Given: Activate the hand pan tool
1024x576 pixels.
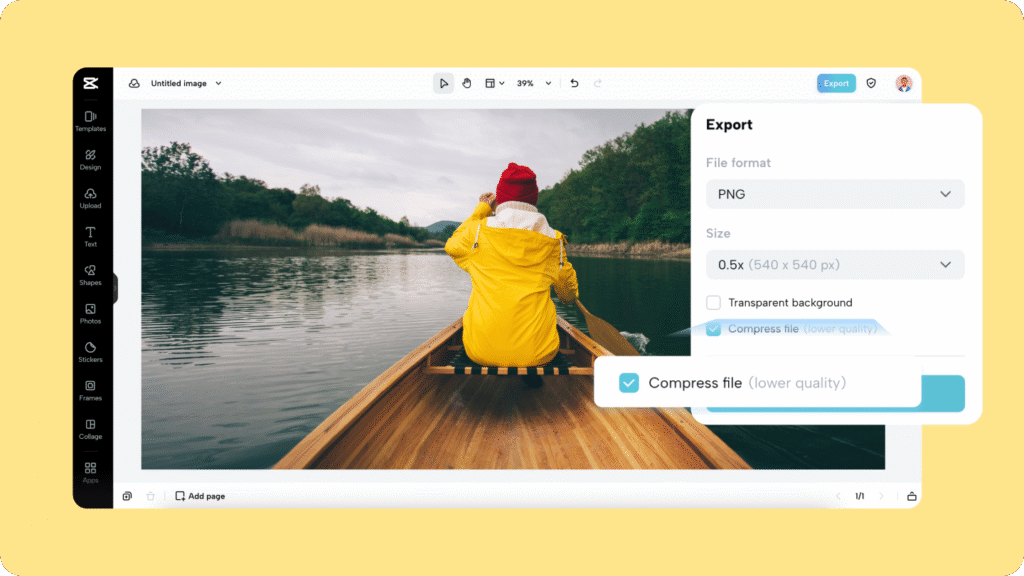Looking at the screenshot, I should pyautogui.click(x=466, y=83).
